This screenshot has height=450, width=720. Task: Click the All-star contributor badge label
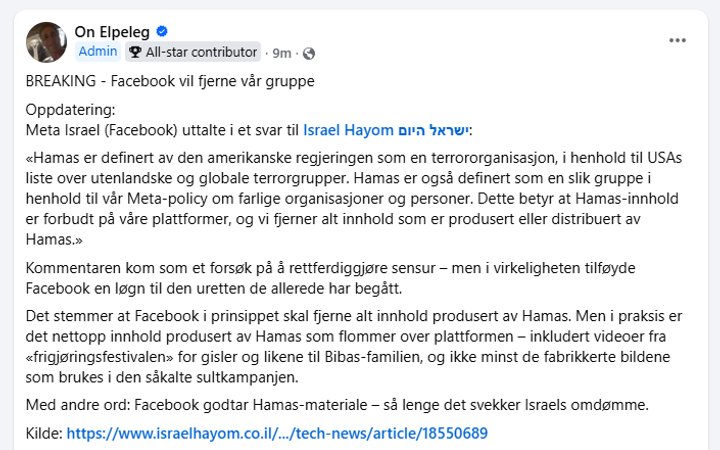click(x=201, y=52)
